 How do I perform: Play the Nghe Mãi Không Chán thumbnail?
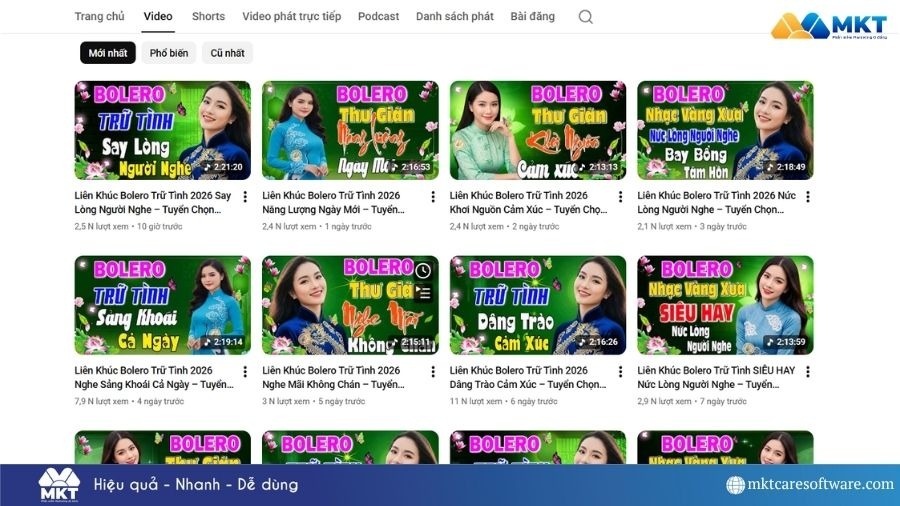coord(350,305)
